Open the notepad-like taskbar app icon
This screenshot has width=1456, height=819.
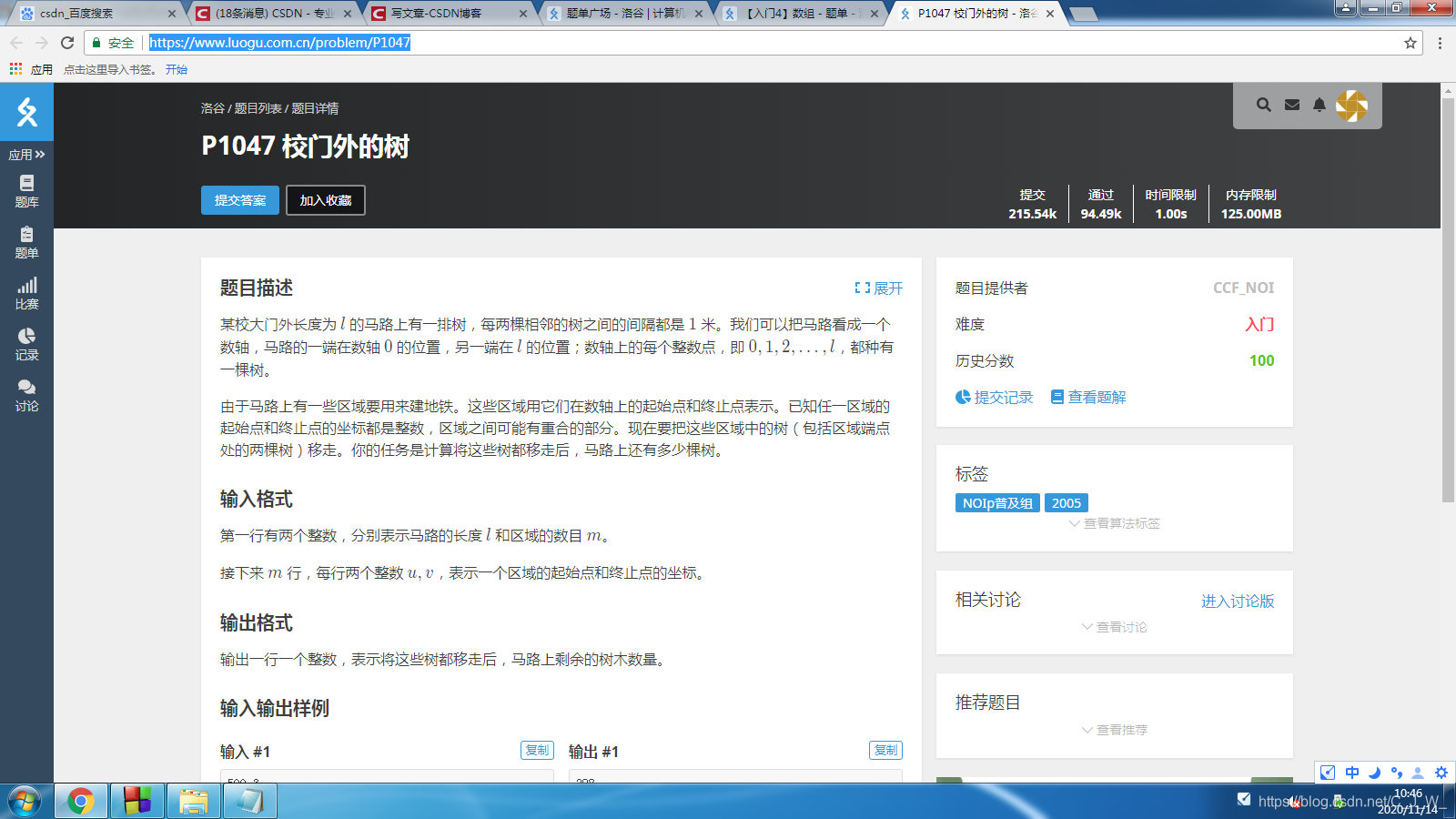[x=250, y=802]
